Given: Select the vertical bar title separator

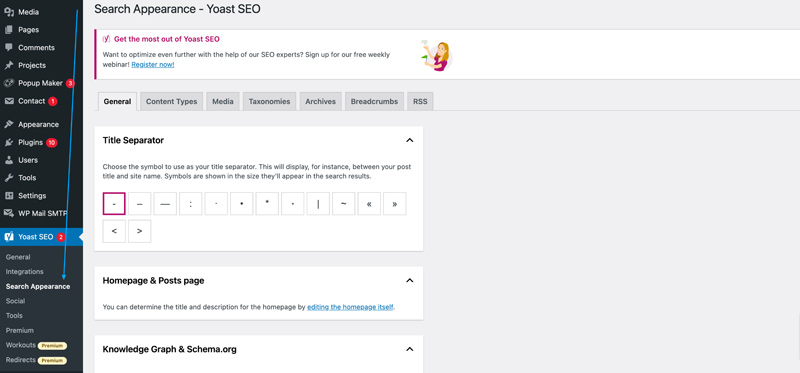Looking at the screenshot, I should [x=318, y=204].
